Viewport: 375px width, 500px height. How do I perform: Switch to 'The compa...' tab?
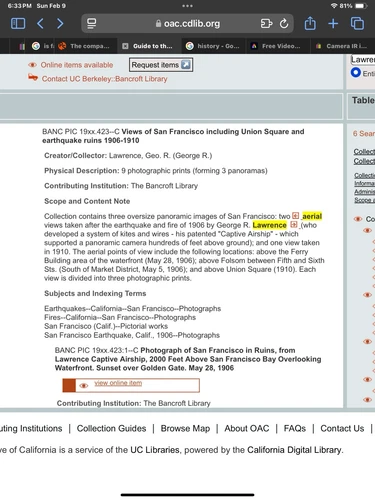pyautogui.click(x=85, y=46)
